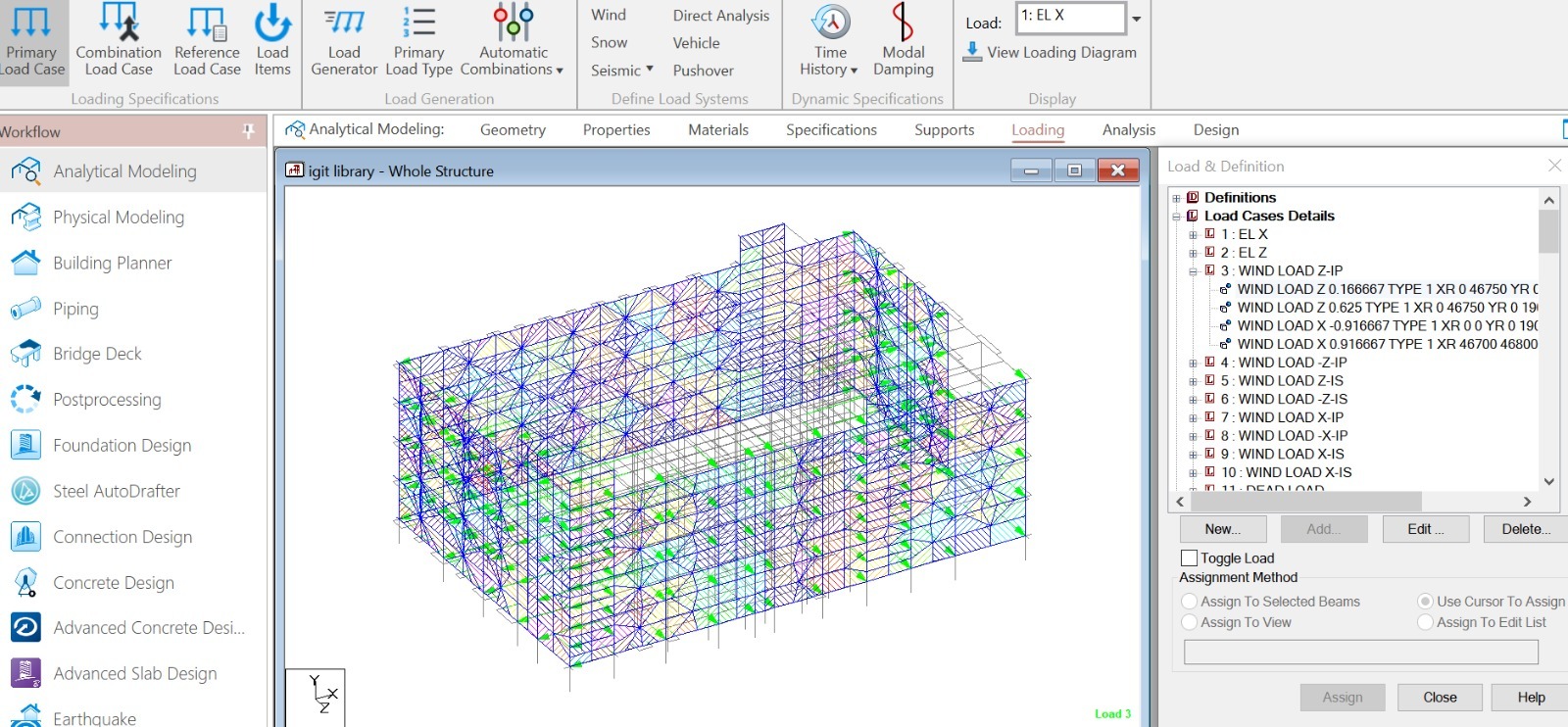Image resolution: width=1568 pixels, height=727 pixels.
Task: Select Assign To Edit List option
Action: (1425, 622)
